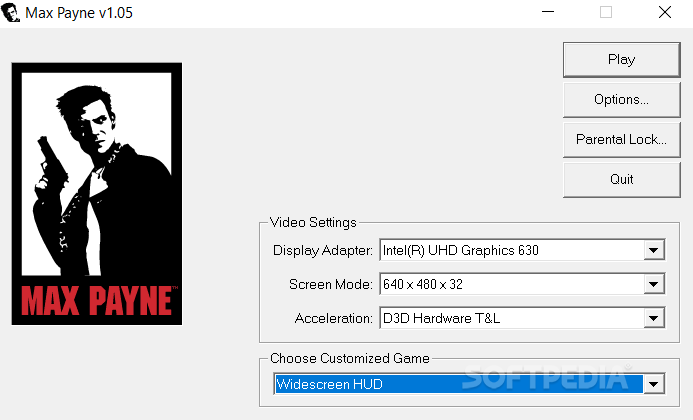The image size is (693, 420).
Task: Quit the Max Payne launcher
Action: tap(621, 179)
